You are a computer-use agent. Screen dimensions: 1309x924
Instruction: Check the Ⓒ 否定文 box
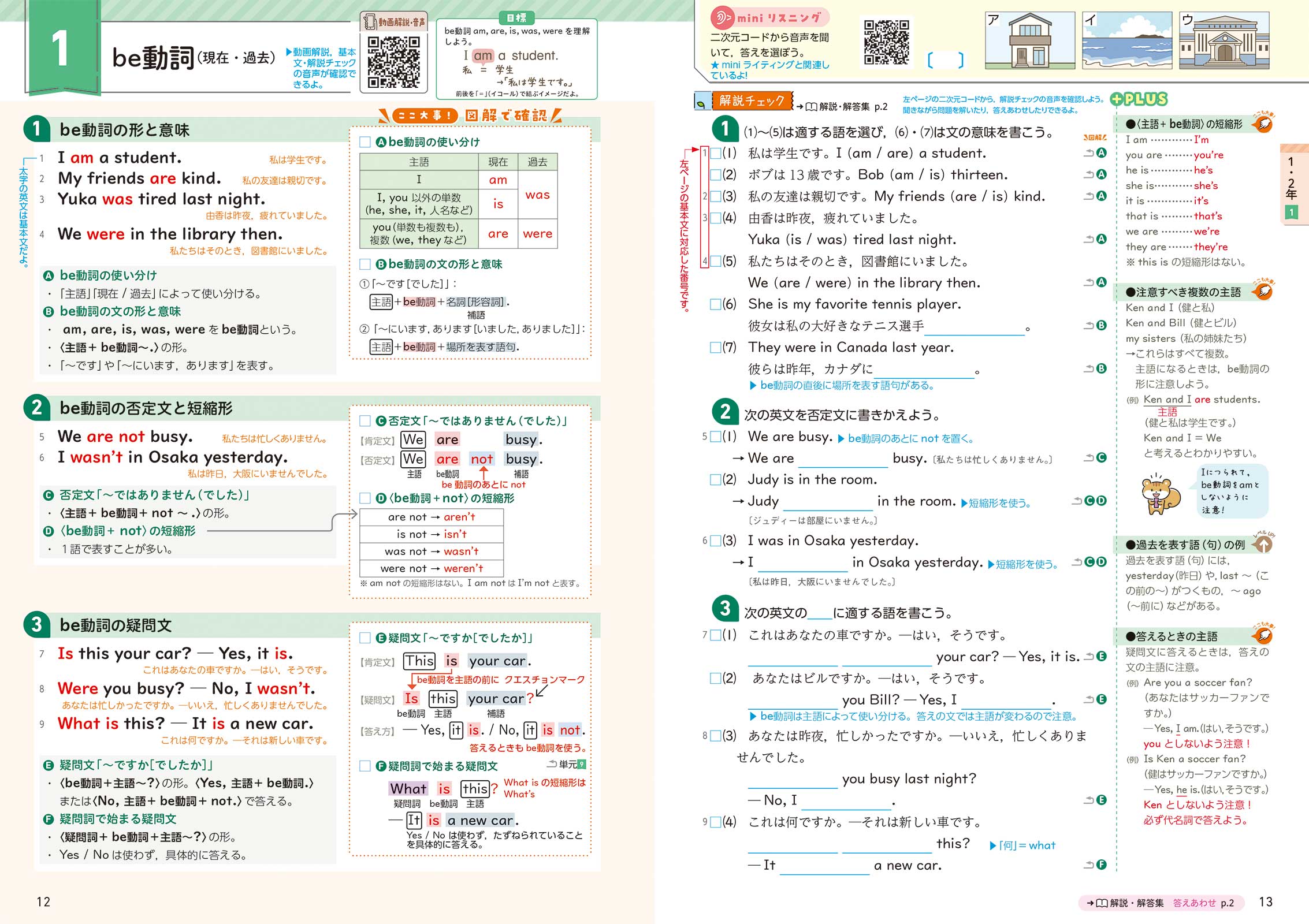pos(365,421)
